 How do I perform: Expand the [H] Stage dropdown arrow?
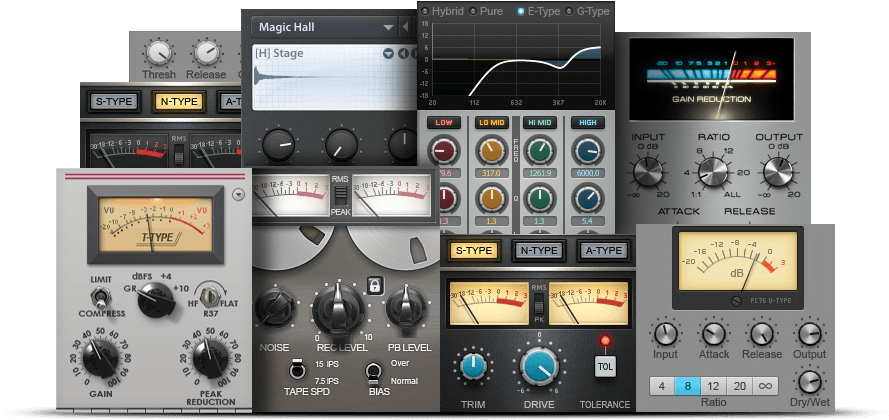388,53
